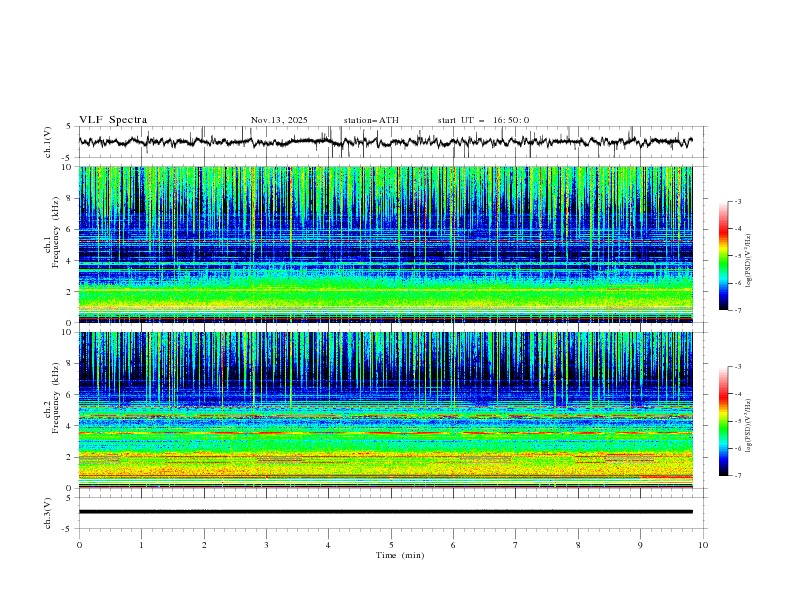The image size is (792, 612).
Task: Click the ch.2 colorbar "log(PSD)(V²/Hz)" label
Action: (749, 426)
